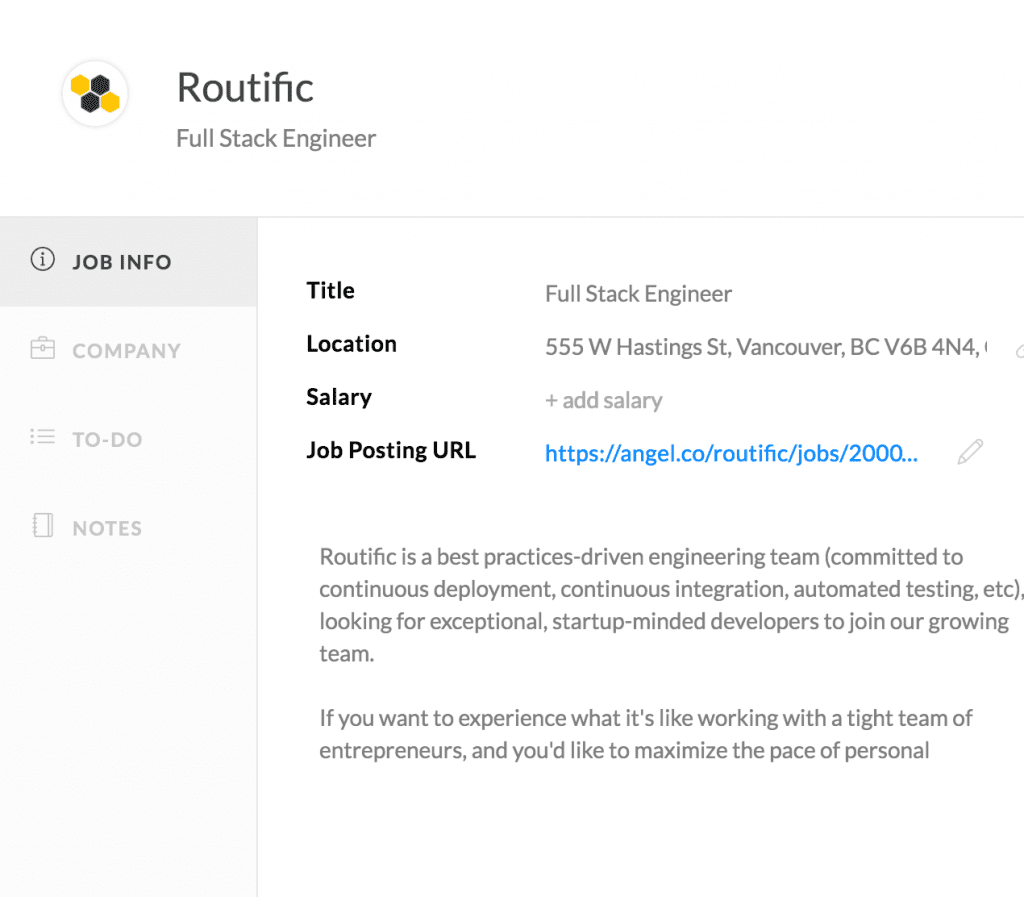This screenshot has width=1024, height=897.
Task: Click the Job Info circled-i icon
Action: coord(42,261)
